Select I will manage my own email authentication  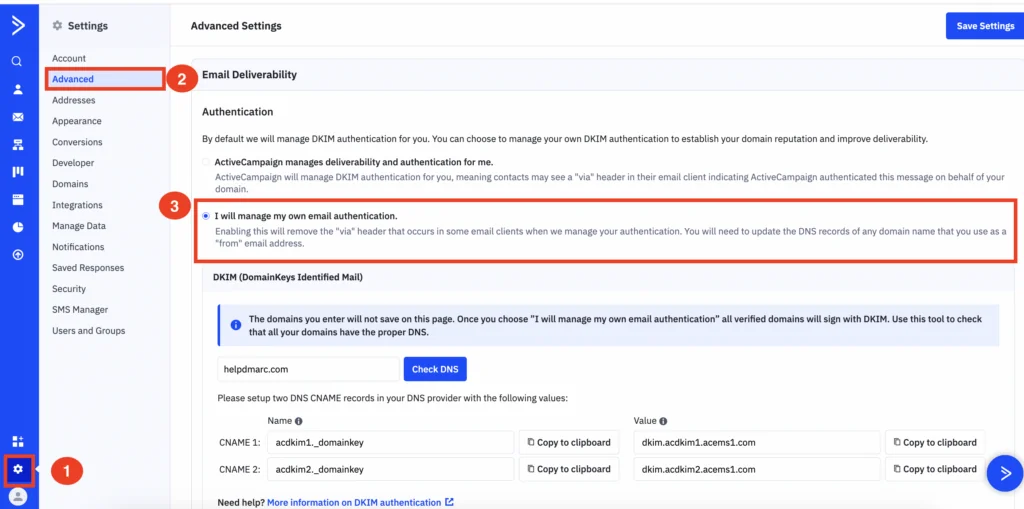pos(206,216)
